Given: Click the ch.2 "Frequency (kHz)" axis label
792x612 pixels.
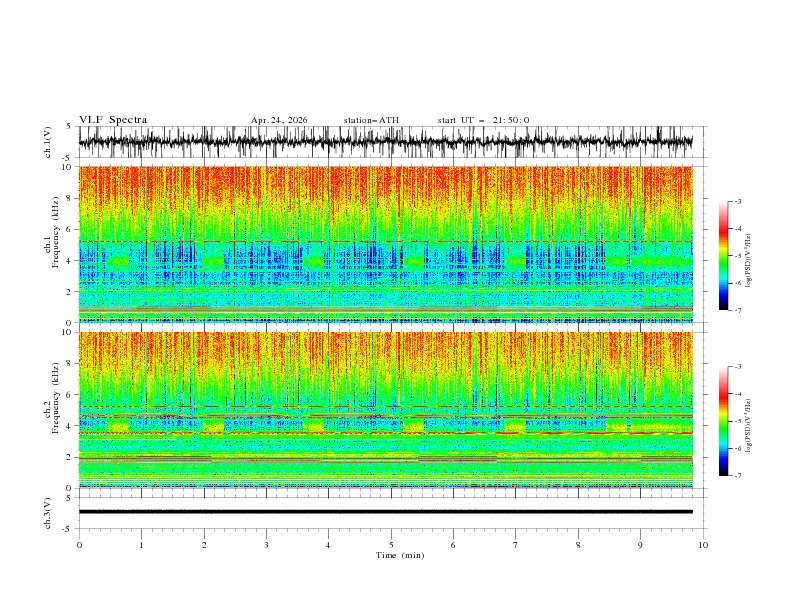Looking at the screenshot, I should click(x=56, y=398).
